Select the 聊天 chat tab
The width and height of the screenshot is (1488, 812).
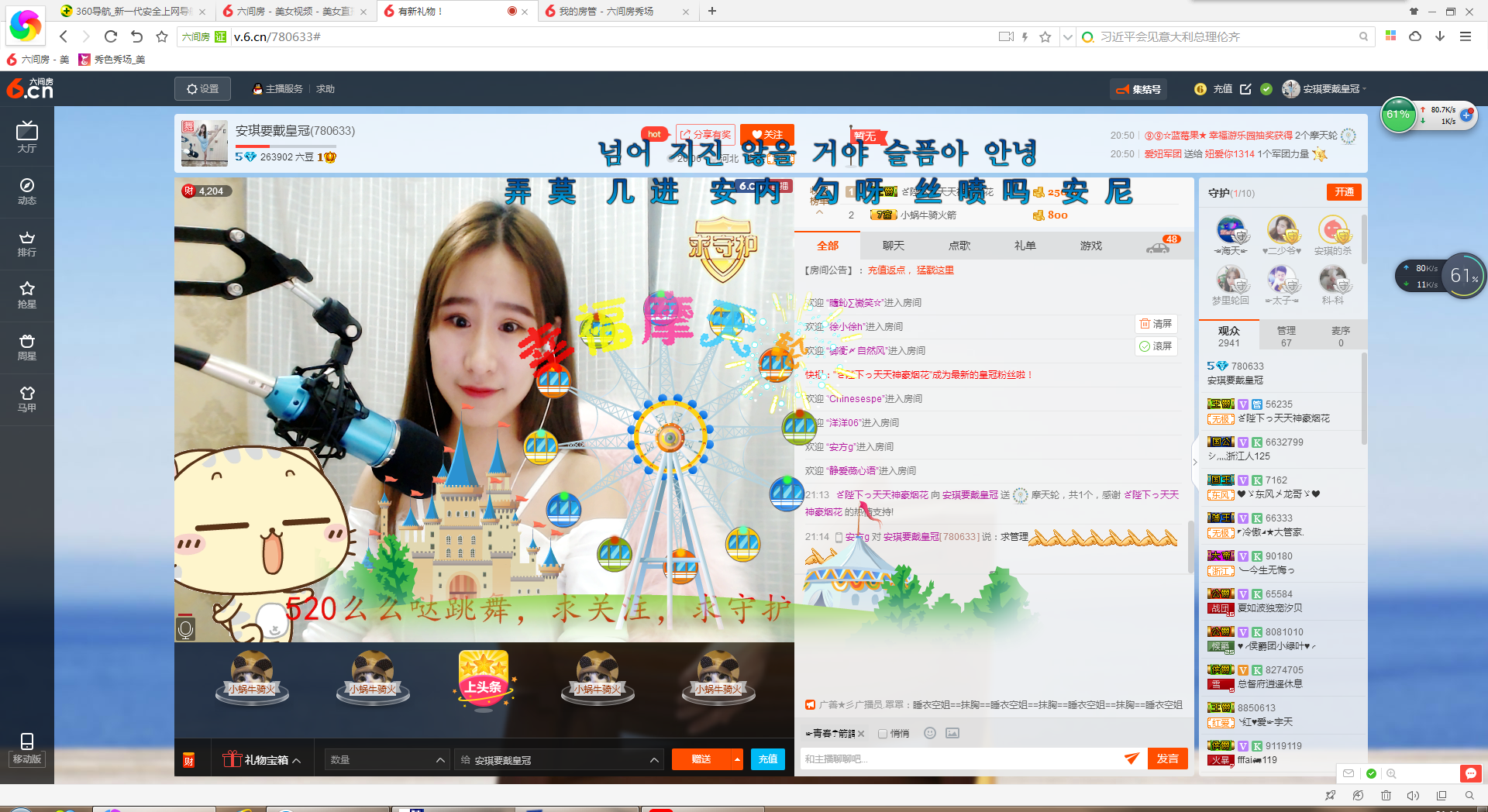pyautogui.click(x=894, y=246)
